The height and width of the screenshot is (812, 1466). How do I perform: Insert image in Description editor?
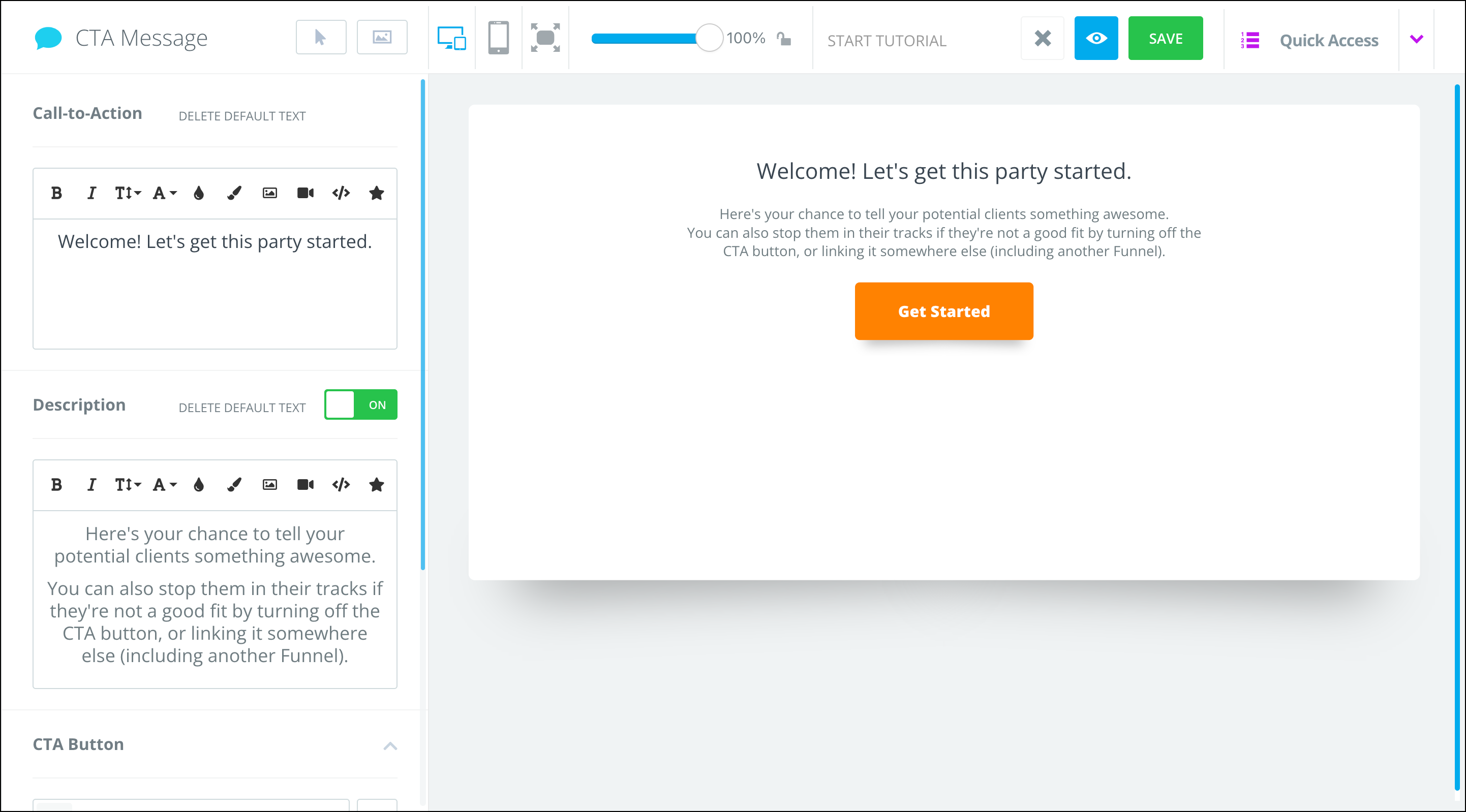coord(270,485)
